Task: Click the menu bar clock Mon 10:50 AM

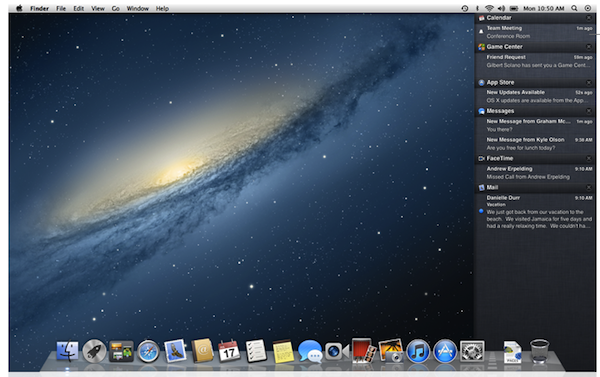Action: 543,8
